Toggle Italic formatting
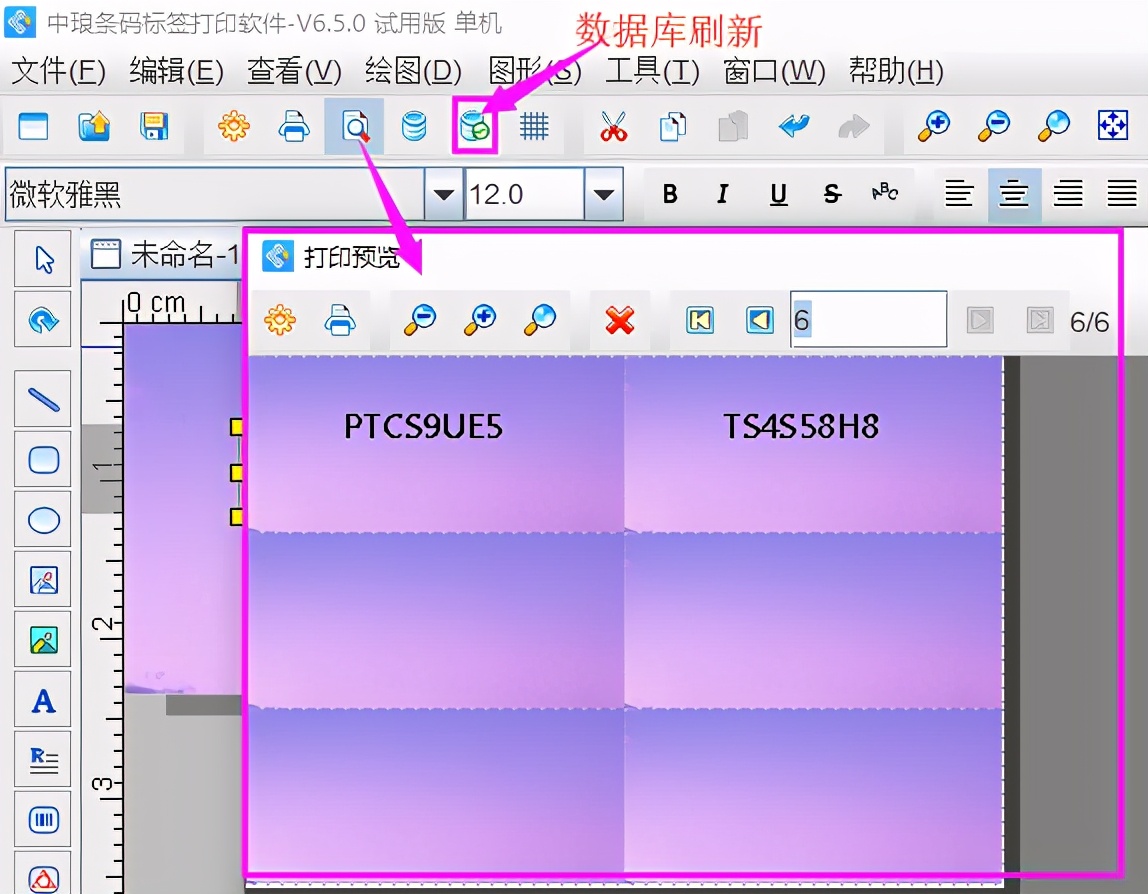Screen dimensions: 1148x894 pyautogui.click(x=723, y=194)
